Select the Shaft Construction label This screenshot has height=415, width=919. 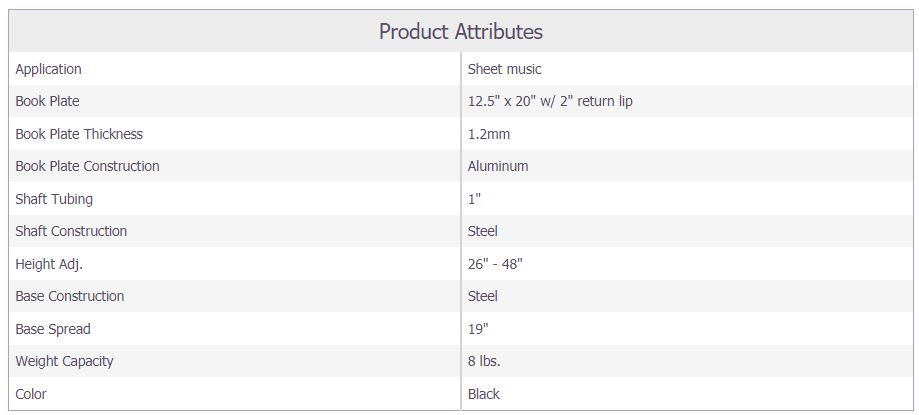(71, 232)
